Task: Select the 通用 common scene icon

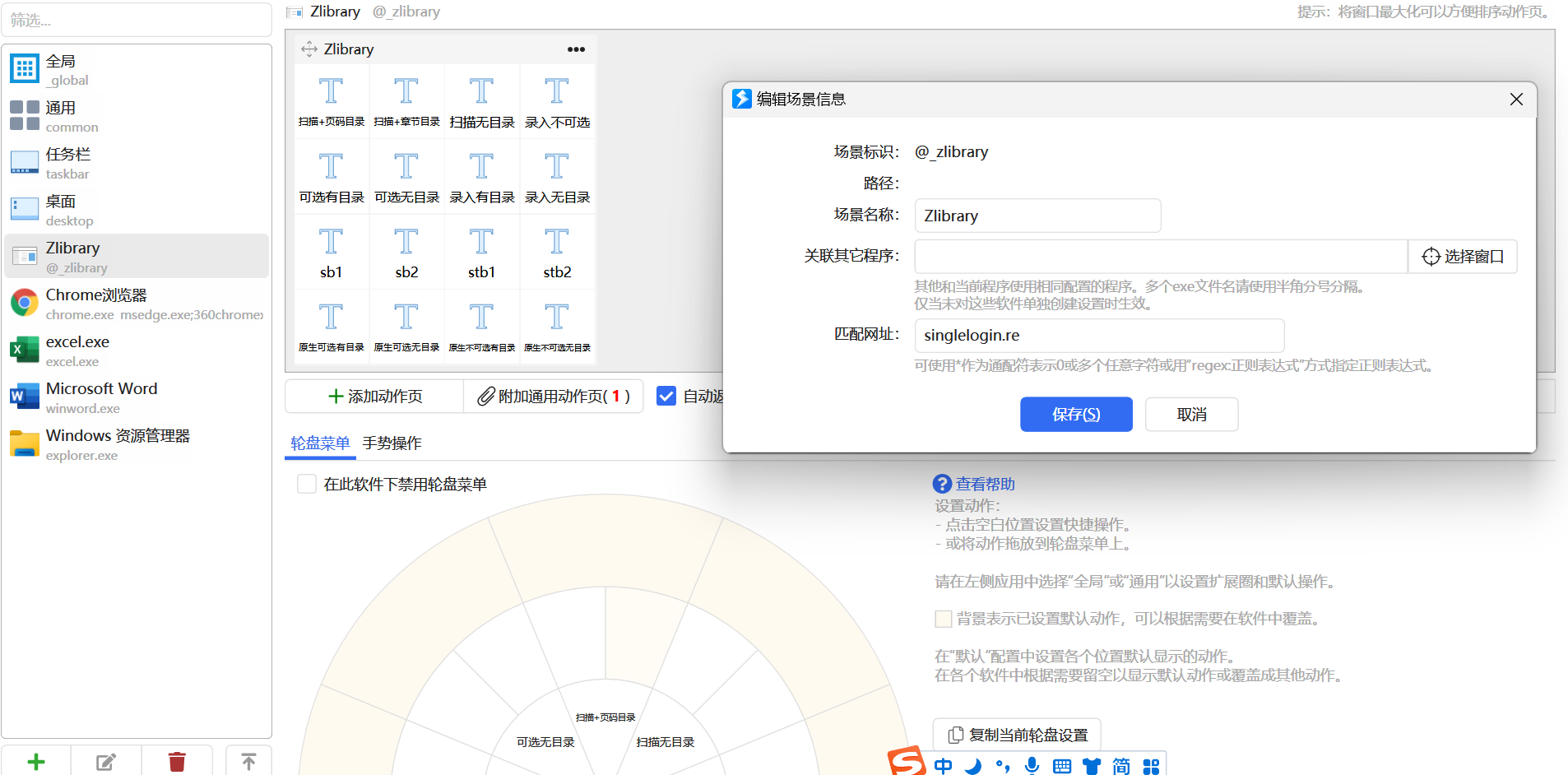Action: 25,116
